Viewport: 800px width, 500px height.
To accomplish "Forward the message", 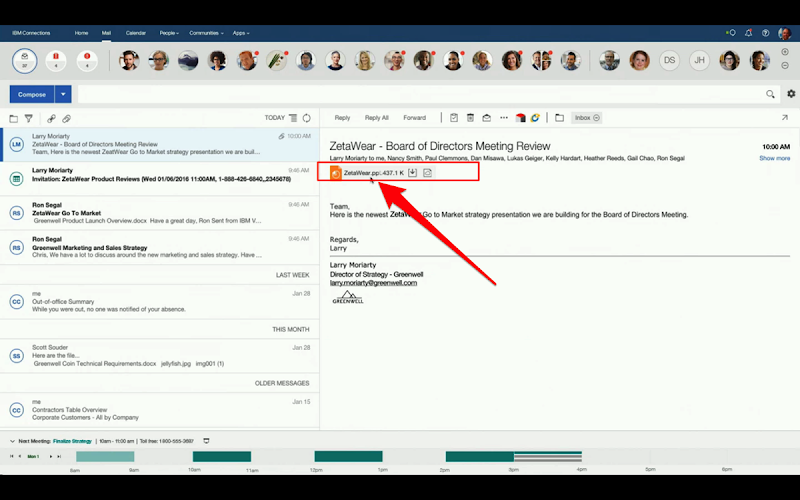I will (414, 118).
